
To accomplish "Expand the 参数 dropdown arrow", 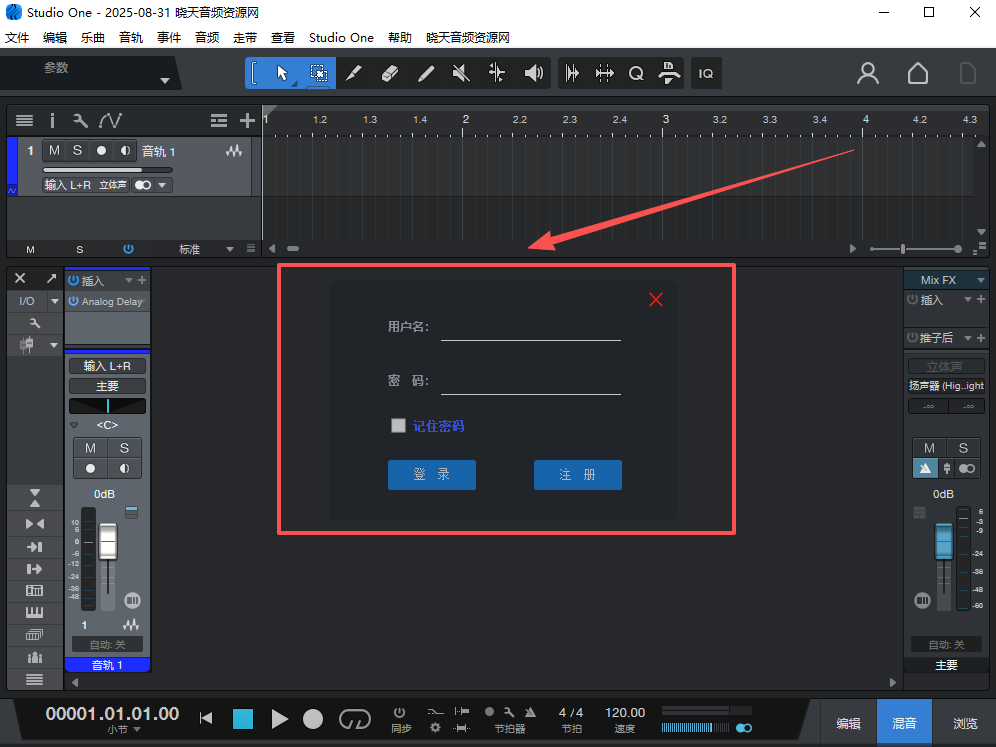I will point(165,80).
